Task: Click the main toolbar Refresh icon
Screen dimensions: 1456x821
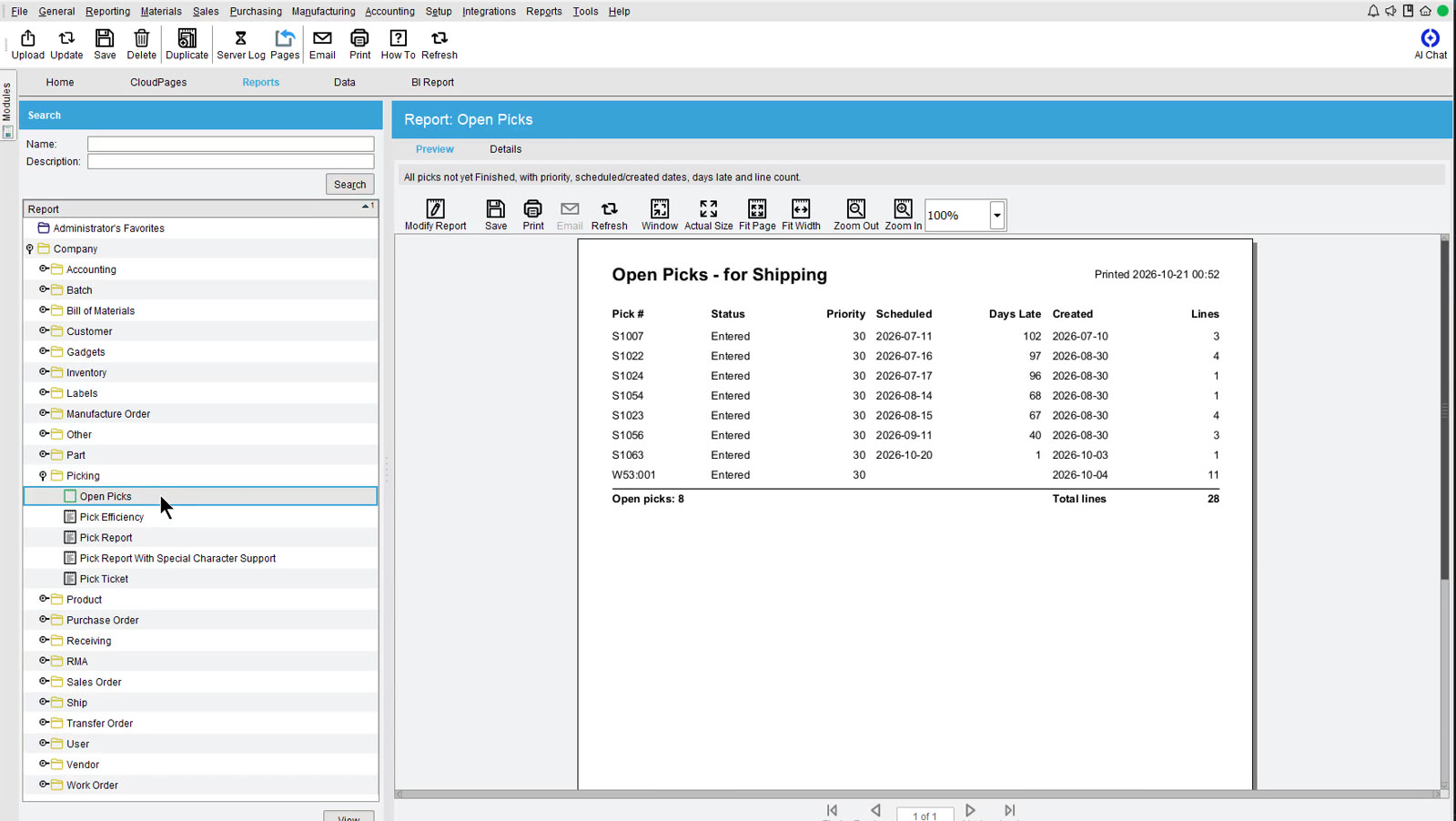Action: click(440, 44)
